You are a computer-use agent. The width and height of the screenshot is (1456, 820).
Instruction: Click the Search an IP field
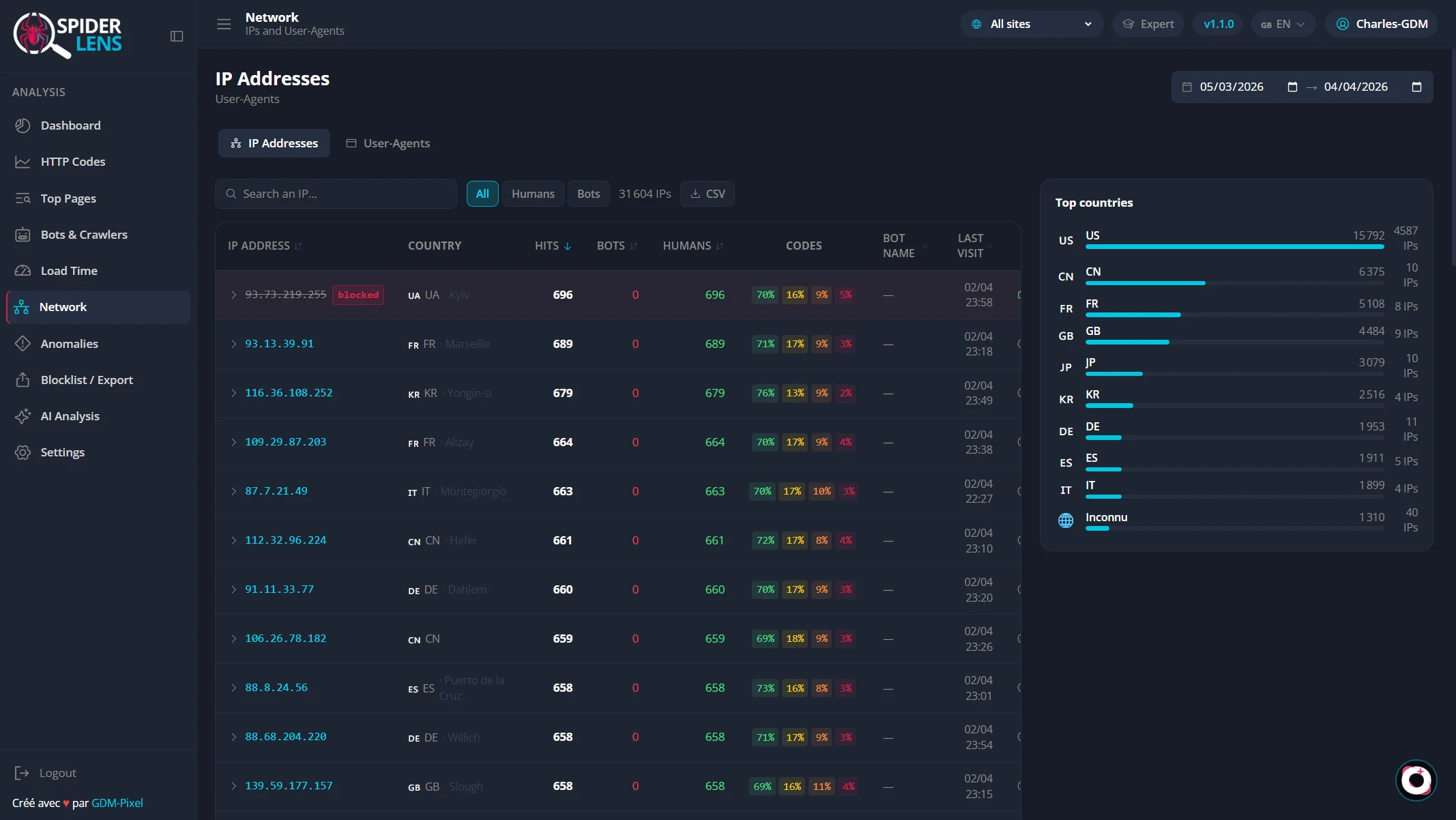pyautogui.click(x=336, y=194)
